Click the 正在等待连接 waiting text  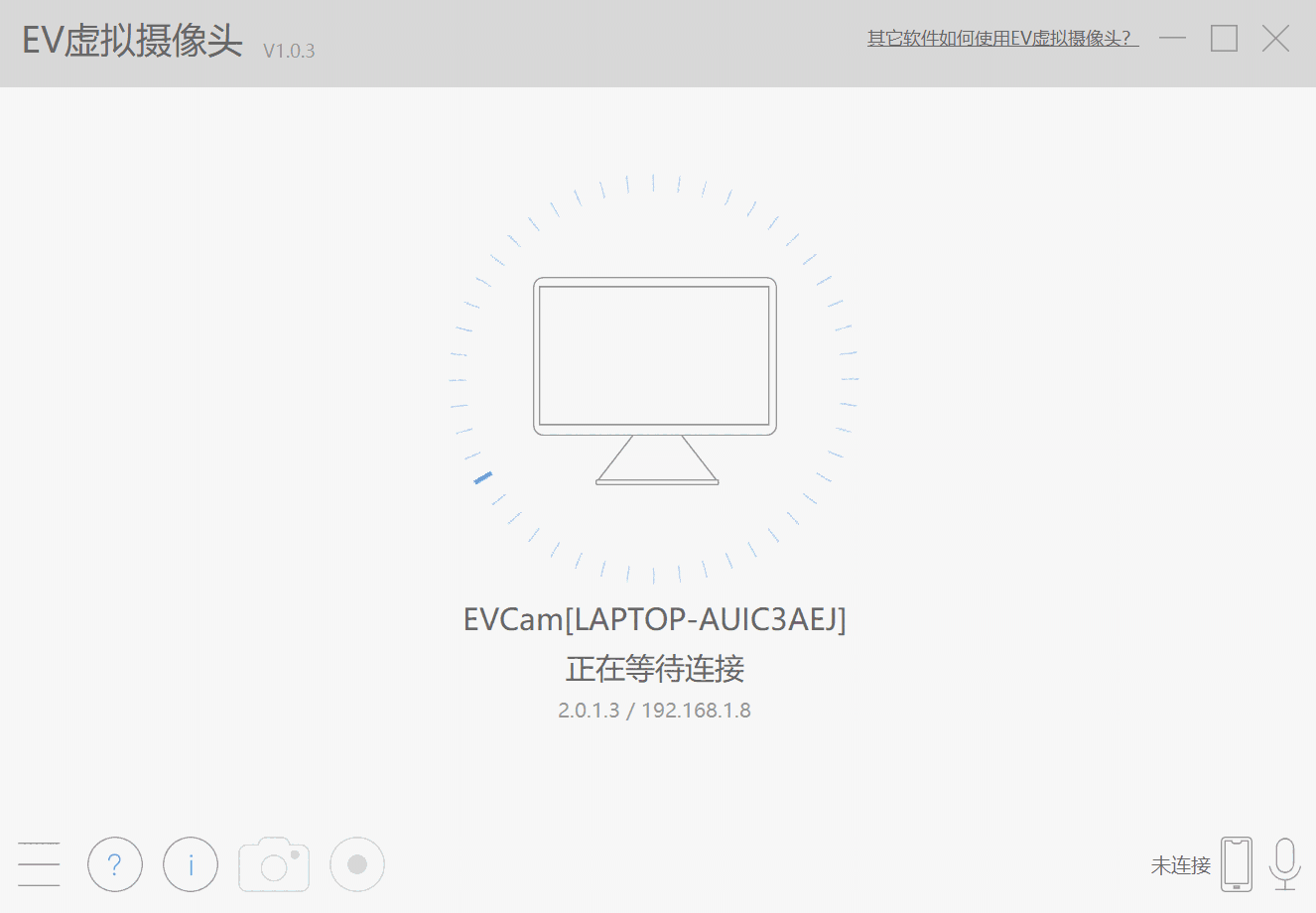(x=656, y=670)
